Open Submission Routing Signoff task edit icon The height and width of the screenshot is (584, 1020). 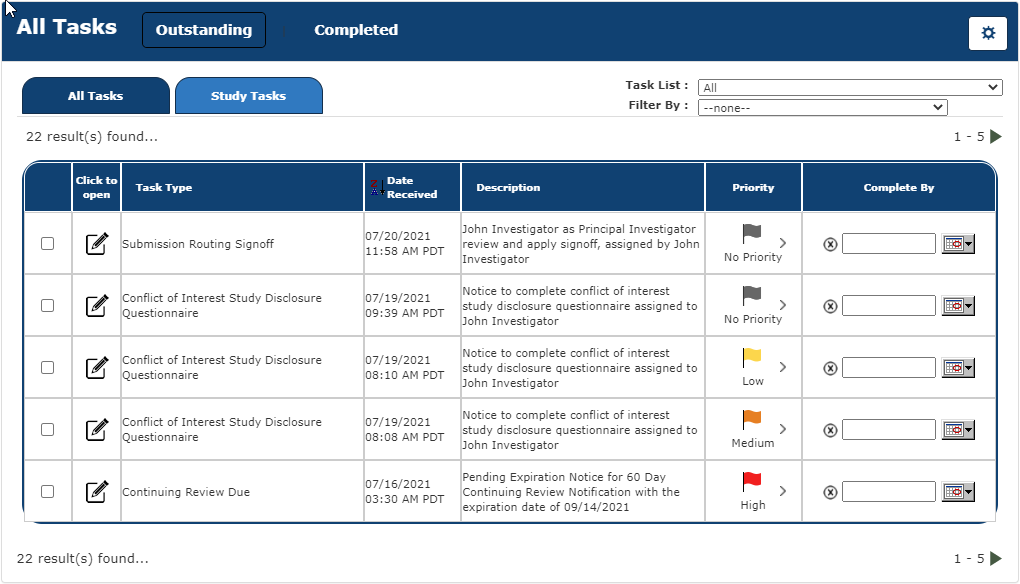tap(97, 244)
